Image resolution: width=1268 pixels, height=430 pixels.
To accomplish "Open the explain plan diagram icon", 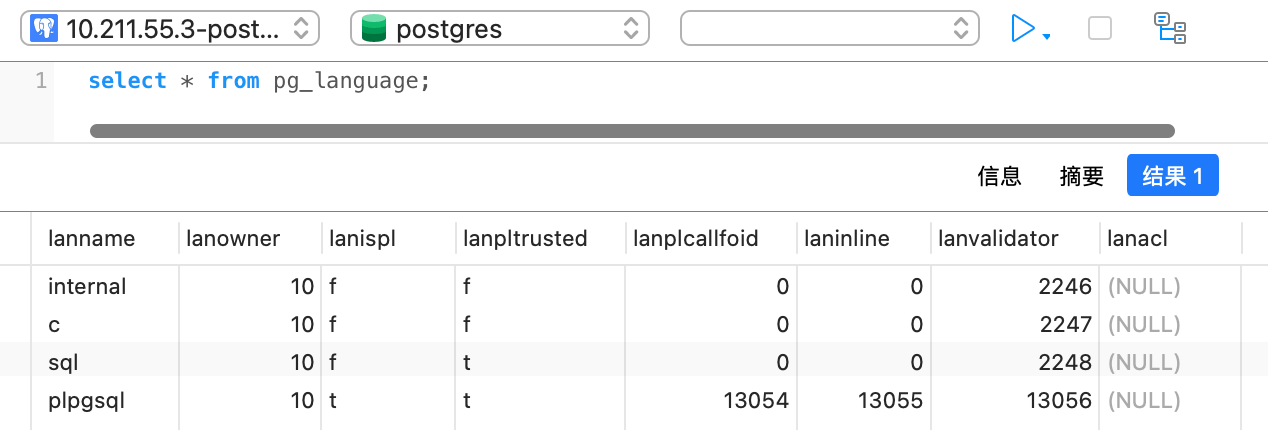I will 1170,28.
